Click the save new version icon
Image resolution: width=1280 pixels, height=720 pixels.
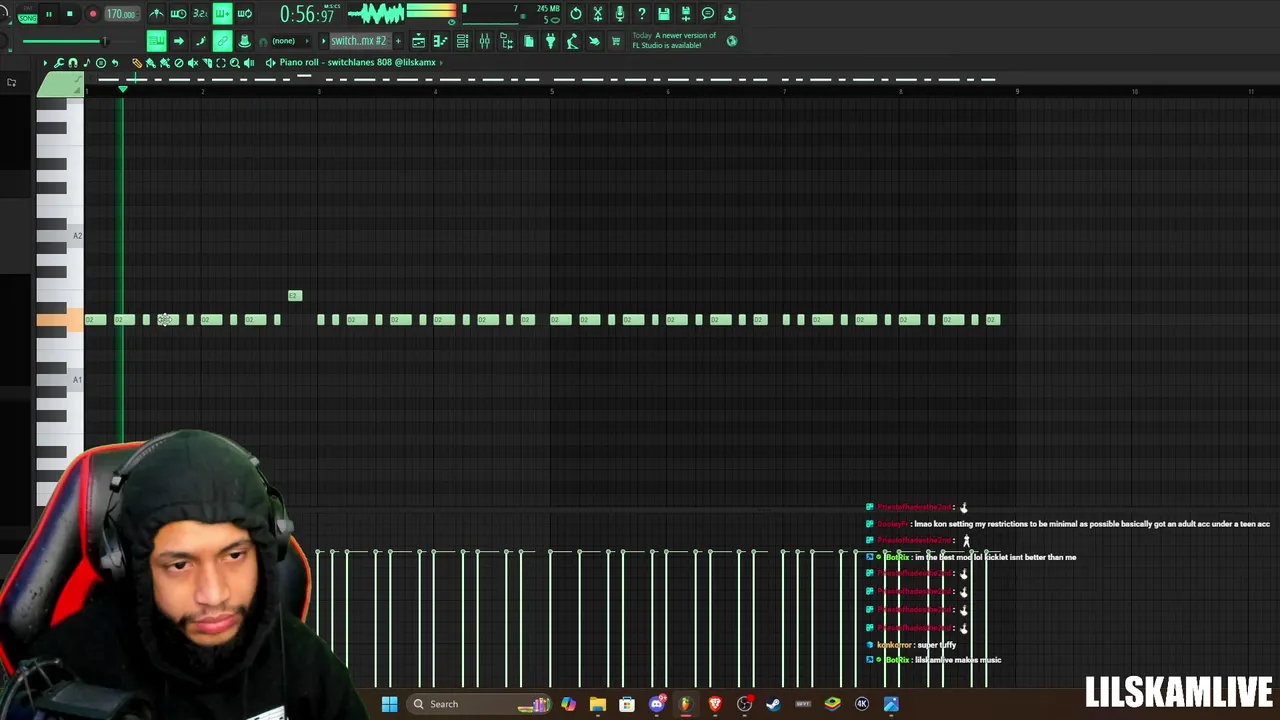point(686,14)
